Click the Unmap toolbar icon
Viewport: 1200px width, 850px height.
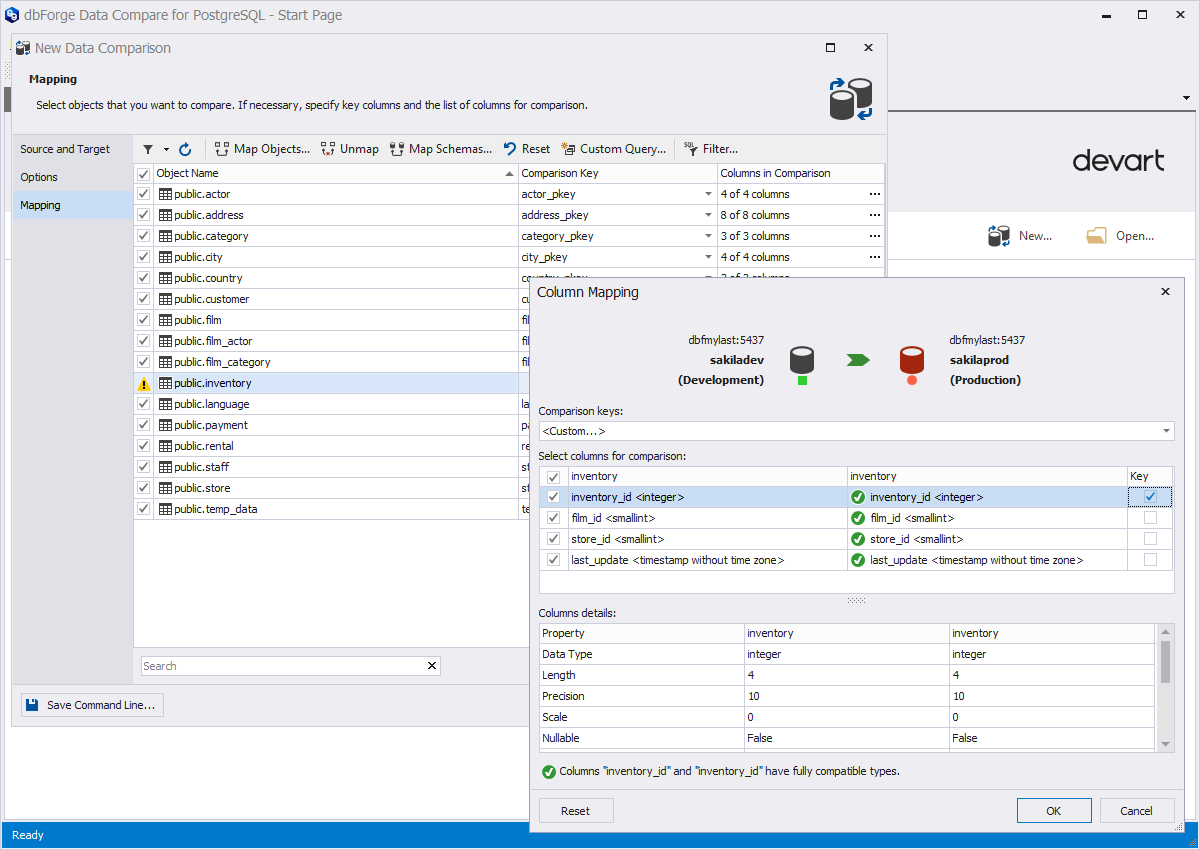pyautogui.click(x=328, y=149)
